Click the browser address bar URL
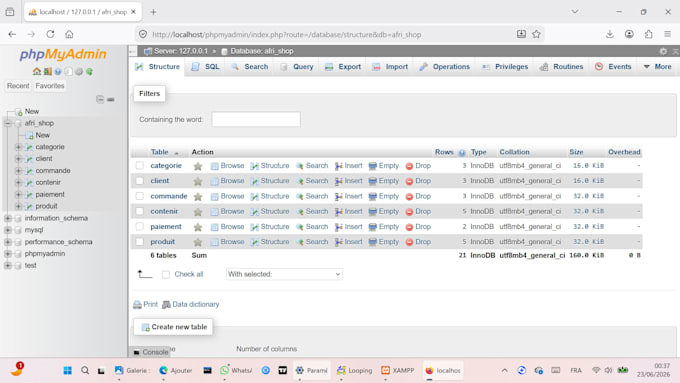Viewport: 680px width, 383px height. 287,34
